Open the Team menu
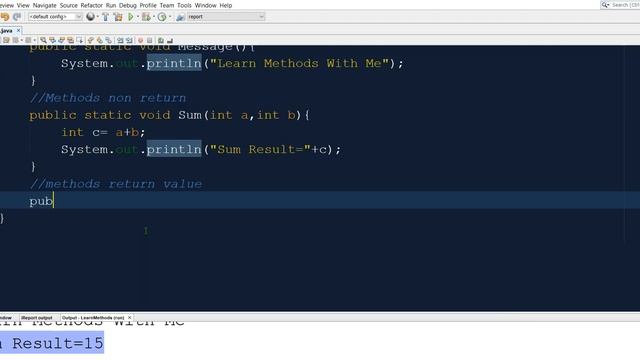 point(167,5)
